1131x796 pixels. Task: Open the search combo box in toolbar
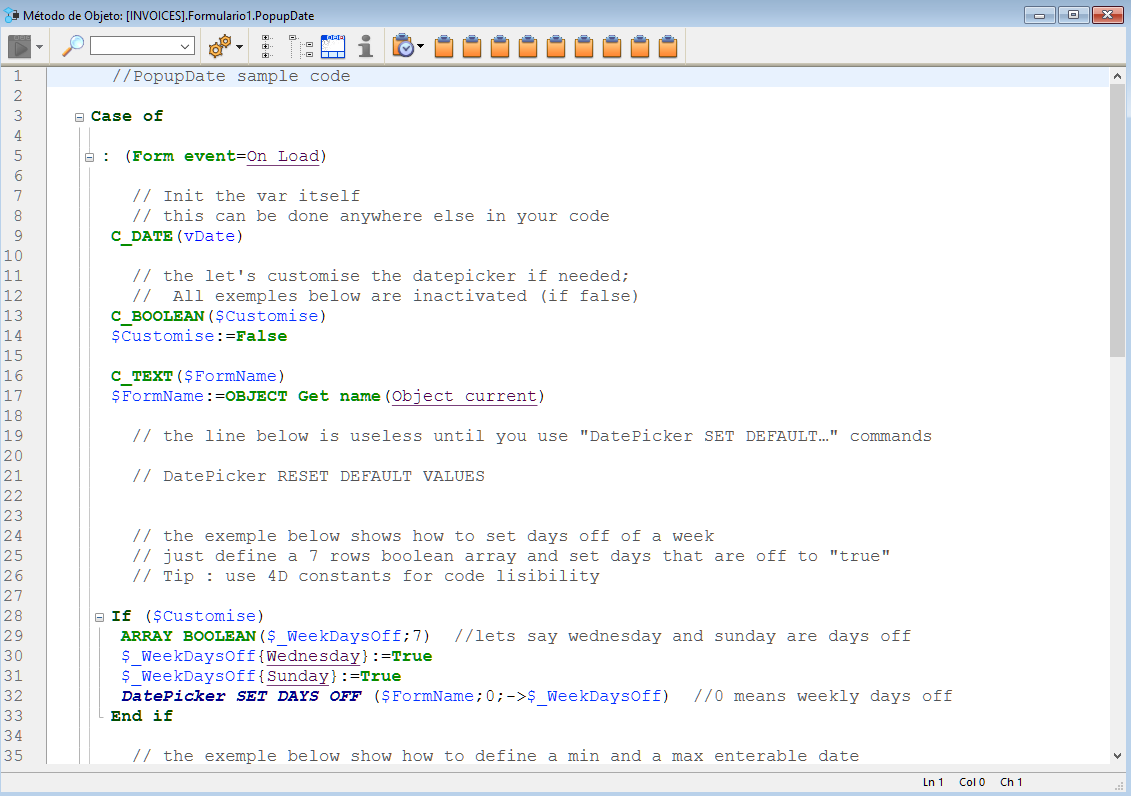point(142,46)
